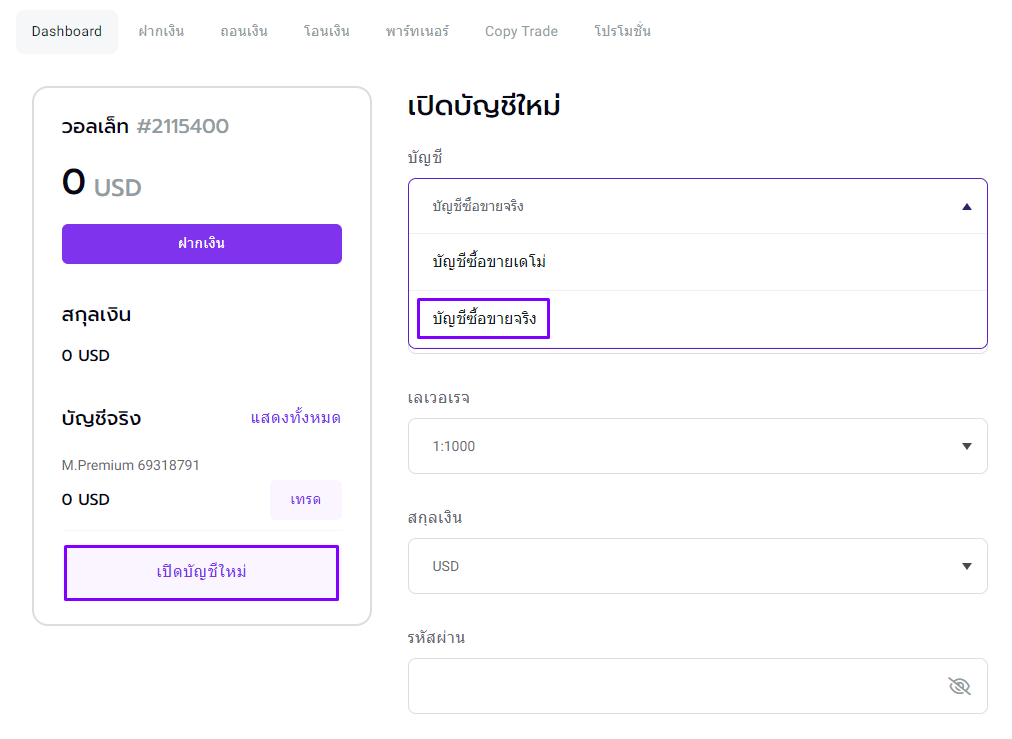Click the 0 USD amount under สกุลเงิน
The width and height of the screenshot is (1012, 739).
[86, 356]
